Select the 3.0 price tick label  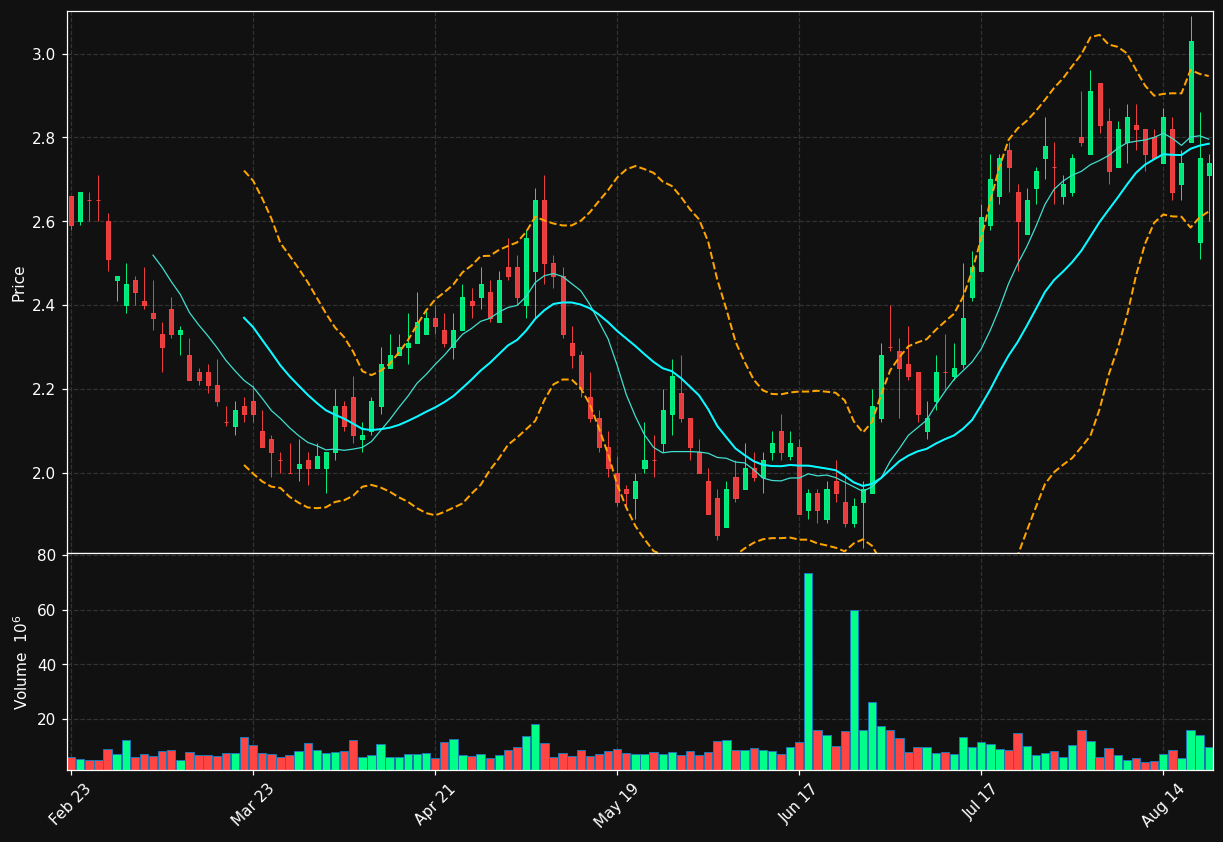coord(43,54)
